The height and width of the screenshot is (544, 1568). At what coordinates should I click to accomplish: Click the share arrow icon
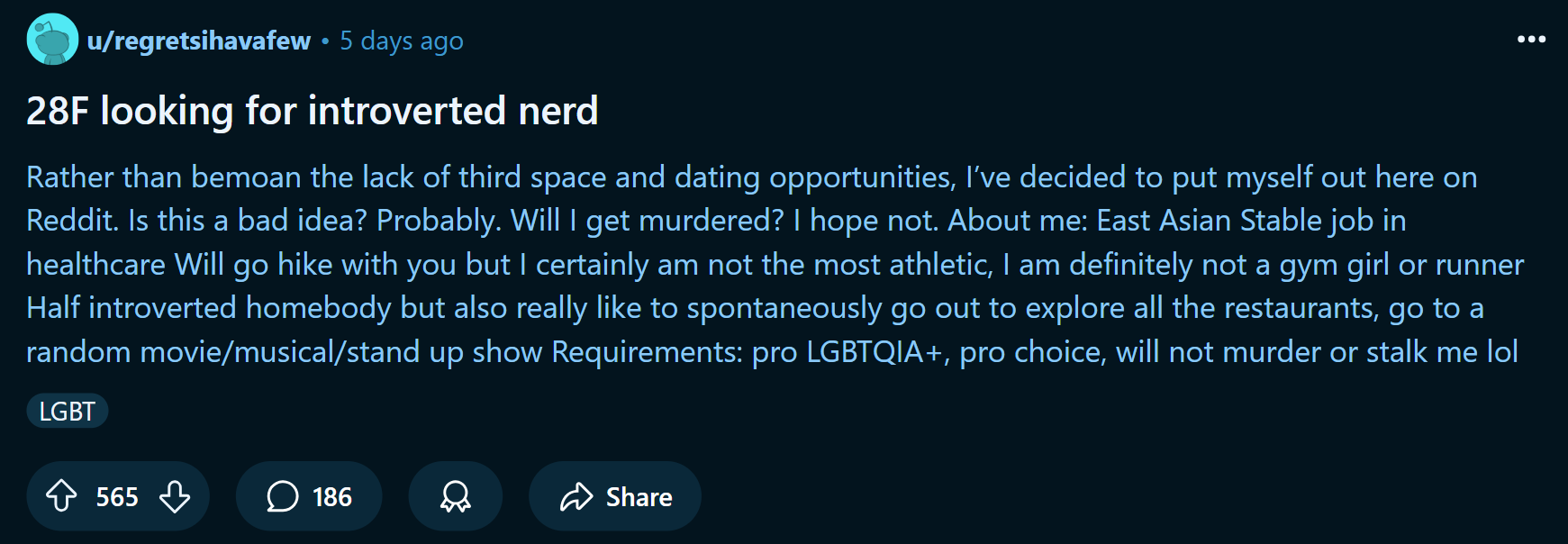click(x=576, y=496)
